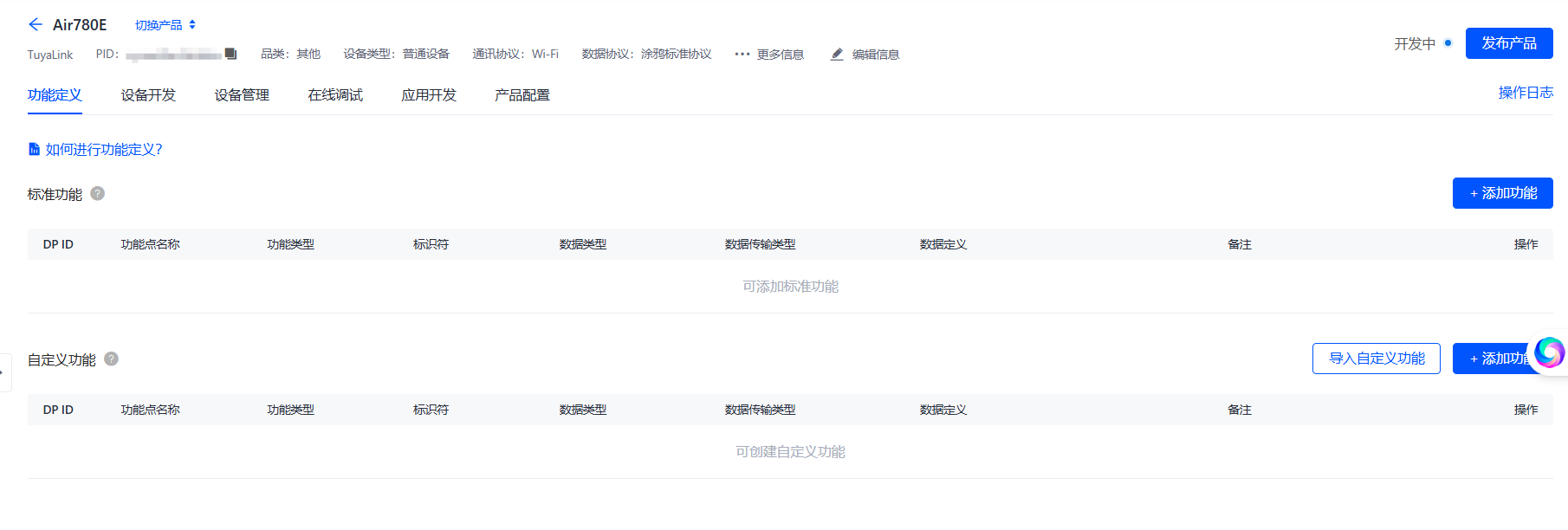This screenshot has width=1568, height=530.
Task: Click 功能点名称 header in 标准功能 table
Action: point(151,244)
